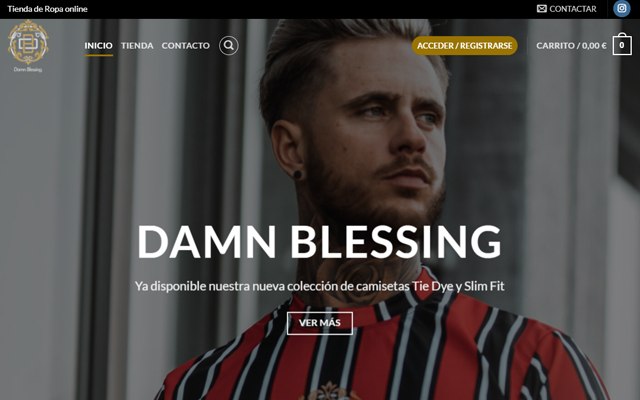Open the TIENDA menu item
The width and height of the screenshot is (640, 400).
(137, 45)
